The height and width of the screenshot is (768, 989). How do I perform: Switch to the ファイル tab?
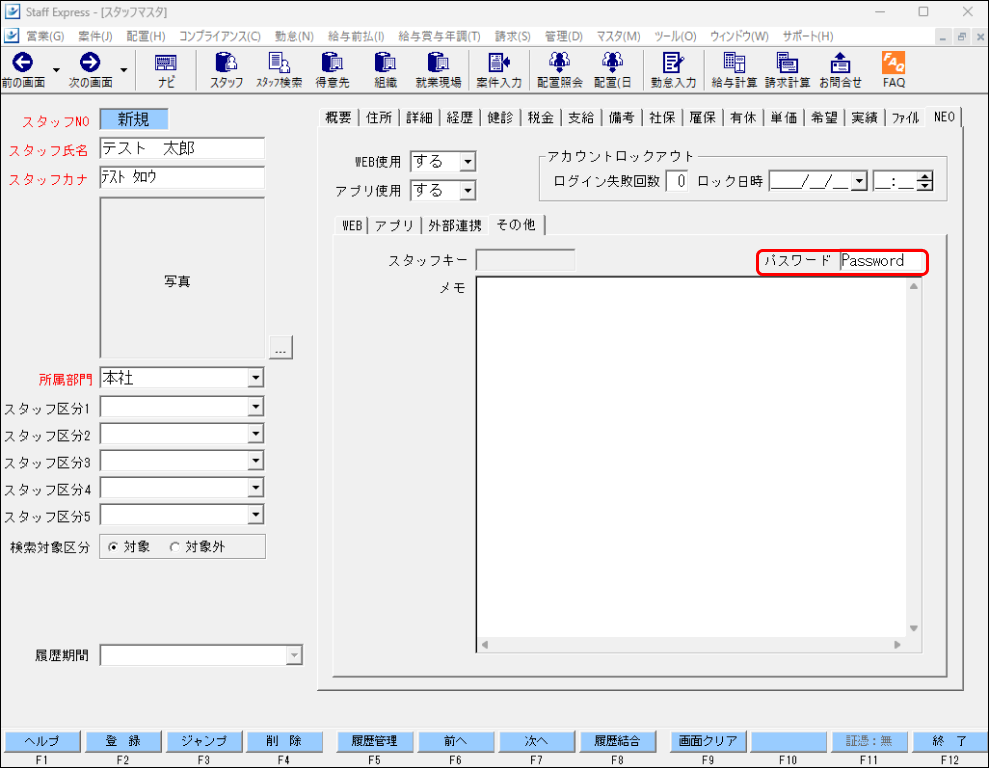(x=905, y=117)
